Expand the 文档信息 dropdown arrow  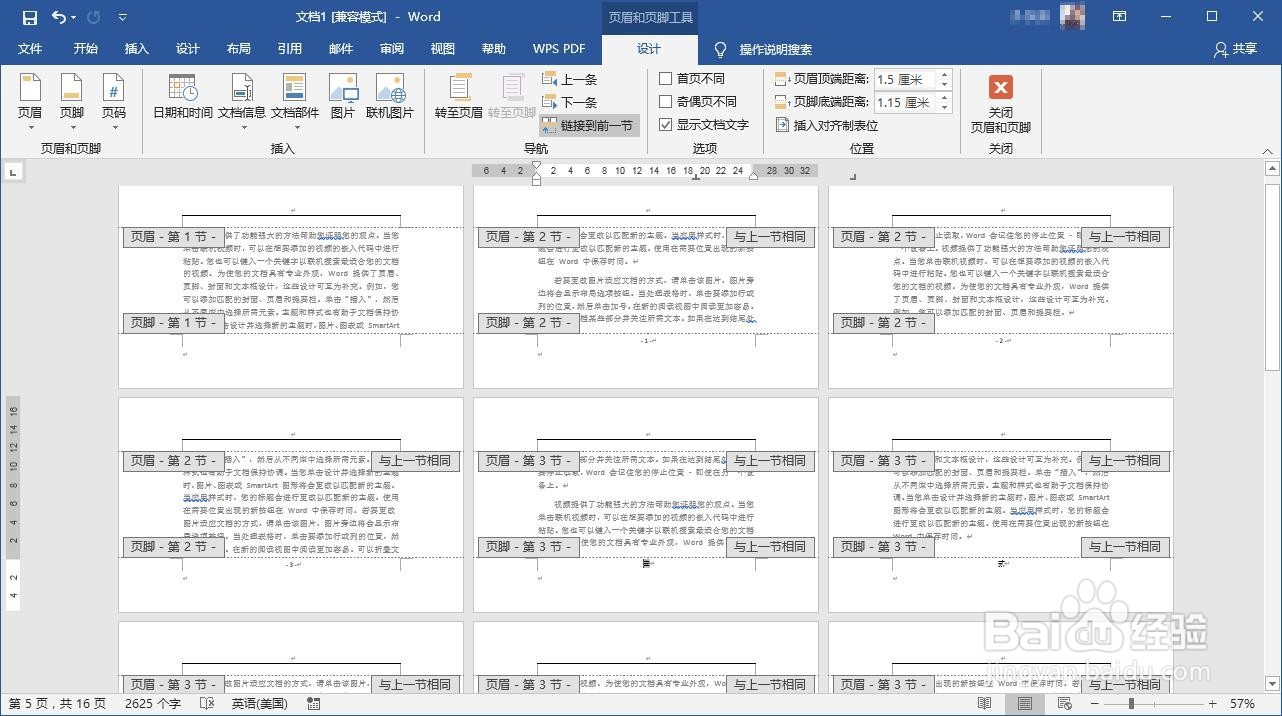tap(242, 127)
